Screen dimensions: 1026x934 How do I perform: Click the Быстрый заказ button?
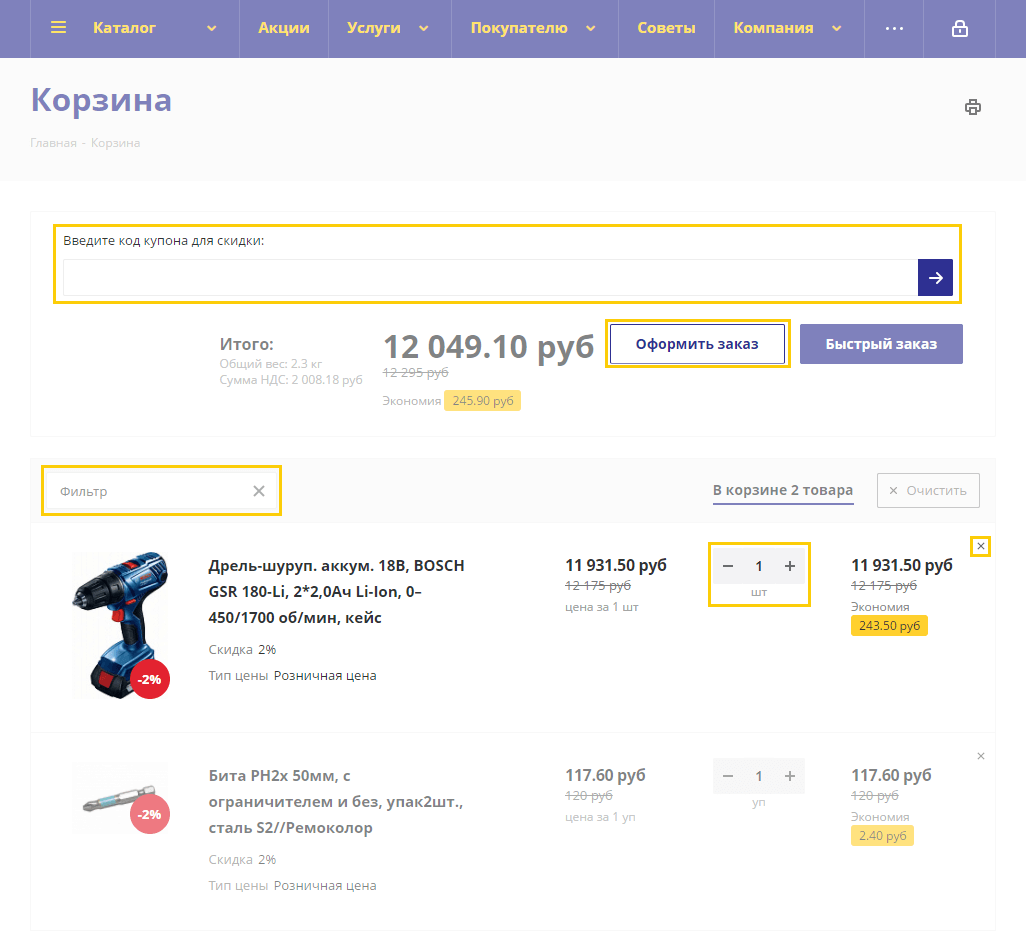click(881, 344)
